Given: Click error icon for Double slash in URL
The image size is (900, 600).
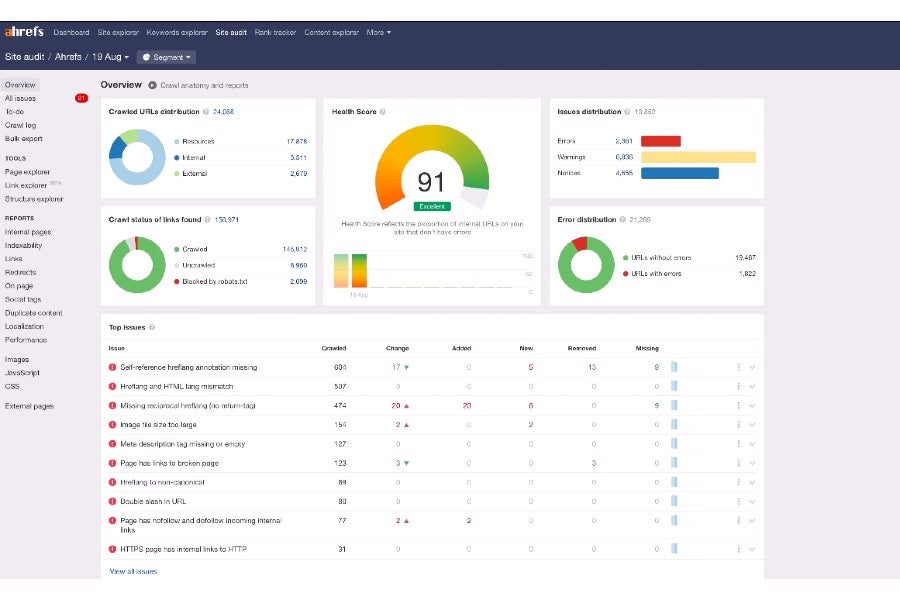Looking at the screenshot, I should tap(112, 501).
